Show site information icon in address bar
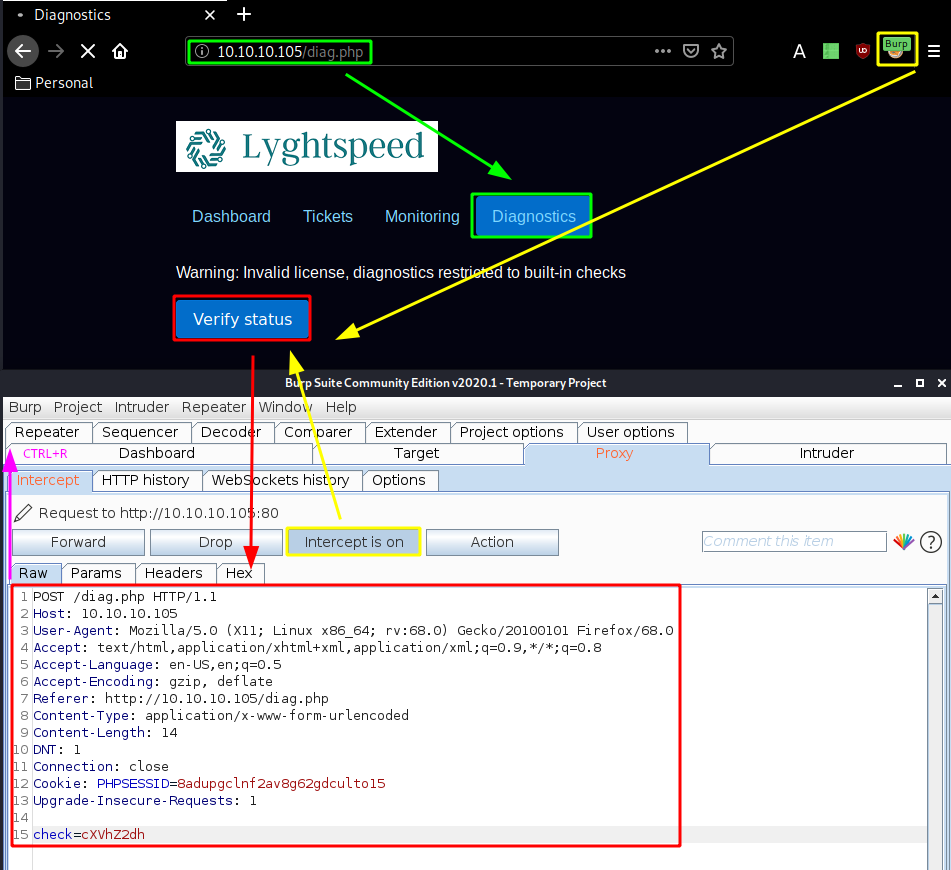The height and width of the screenshot is (870, 951). (x=202, y=52)
